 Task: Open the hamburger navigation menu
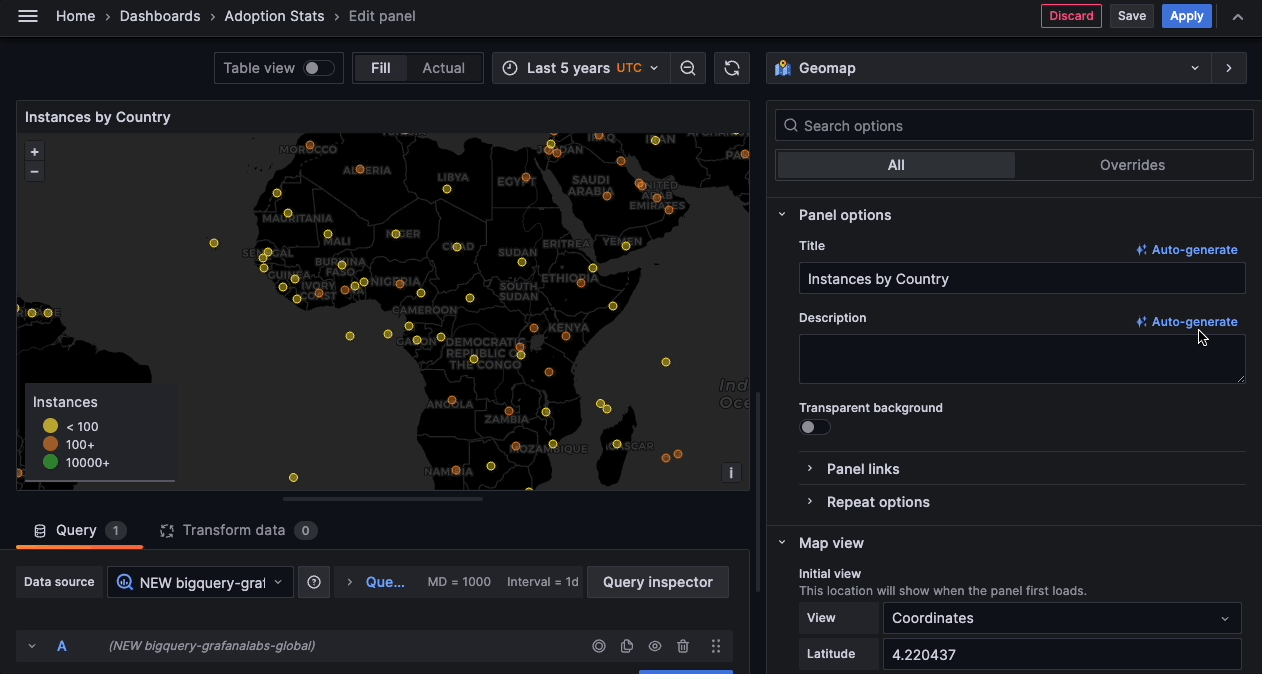coord(28,16)
